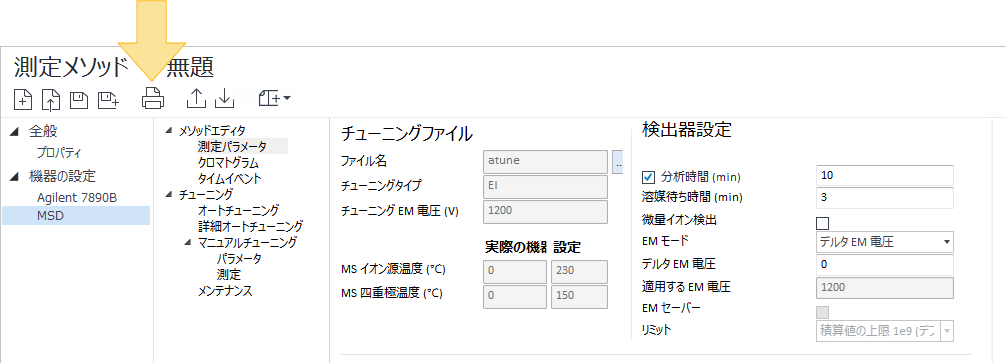Click the MS イオン源温度 setpoint field 230
The height and width of the screenshot is (363, 1006).
(579, 271)
